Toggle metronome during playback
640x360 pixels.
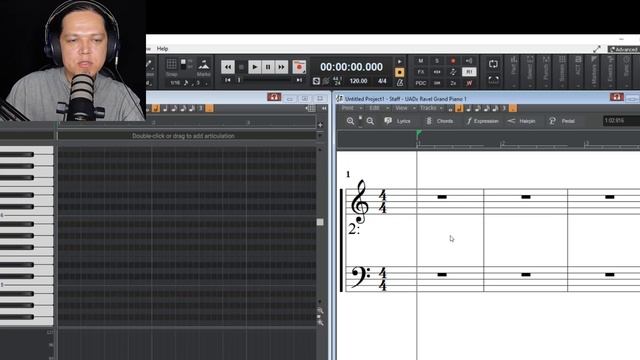click(400, 62)
